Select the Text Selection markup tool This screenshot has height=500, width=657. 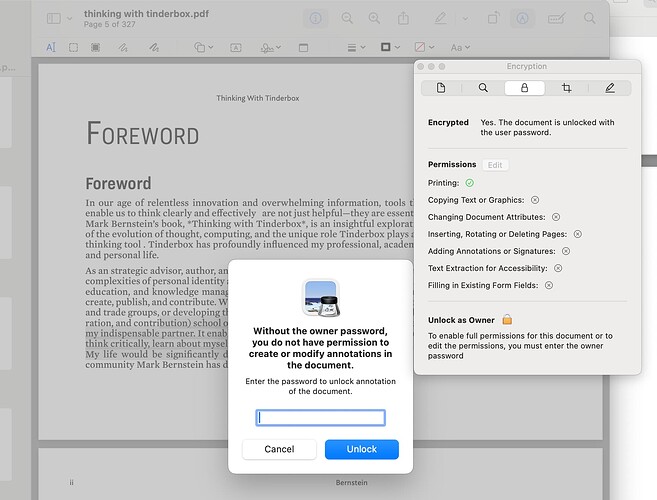tap(51, 47)
